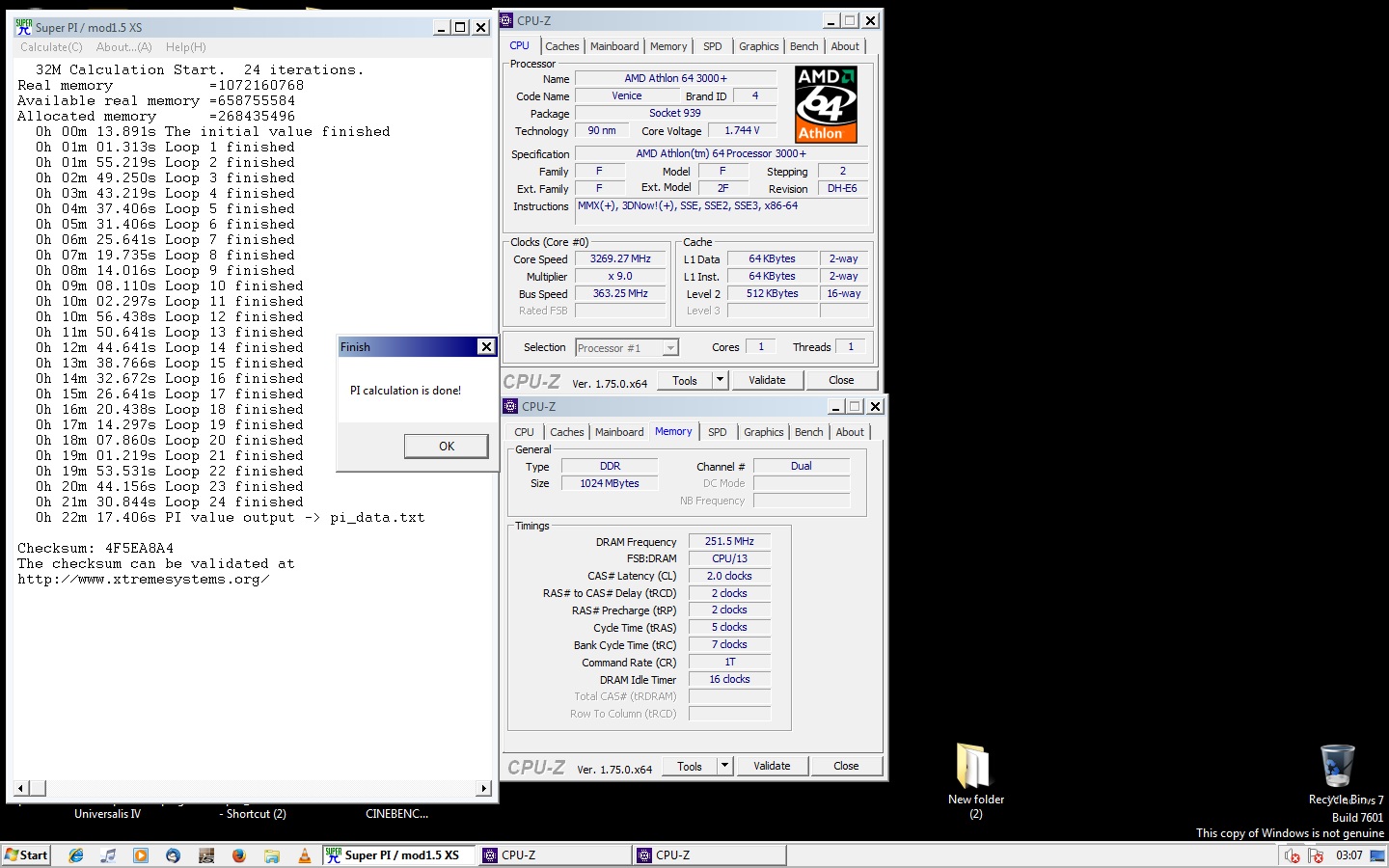Image resolution: width=1389 pixels, height=868 pixels.
Task: Launch Firefox from the taskbar
Action: coord(239,854)
